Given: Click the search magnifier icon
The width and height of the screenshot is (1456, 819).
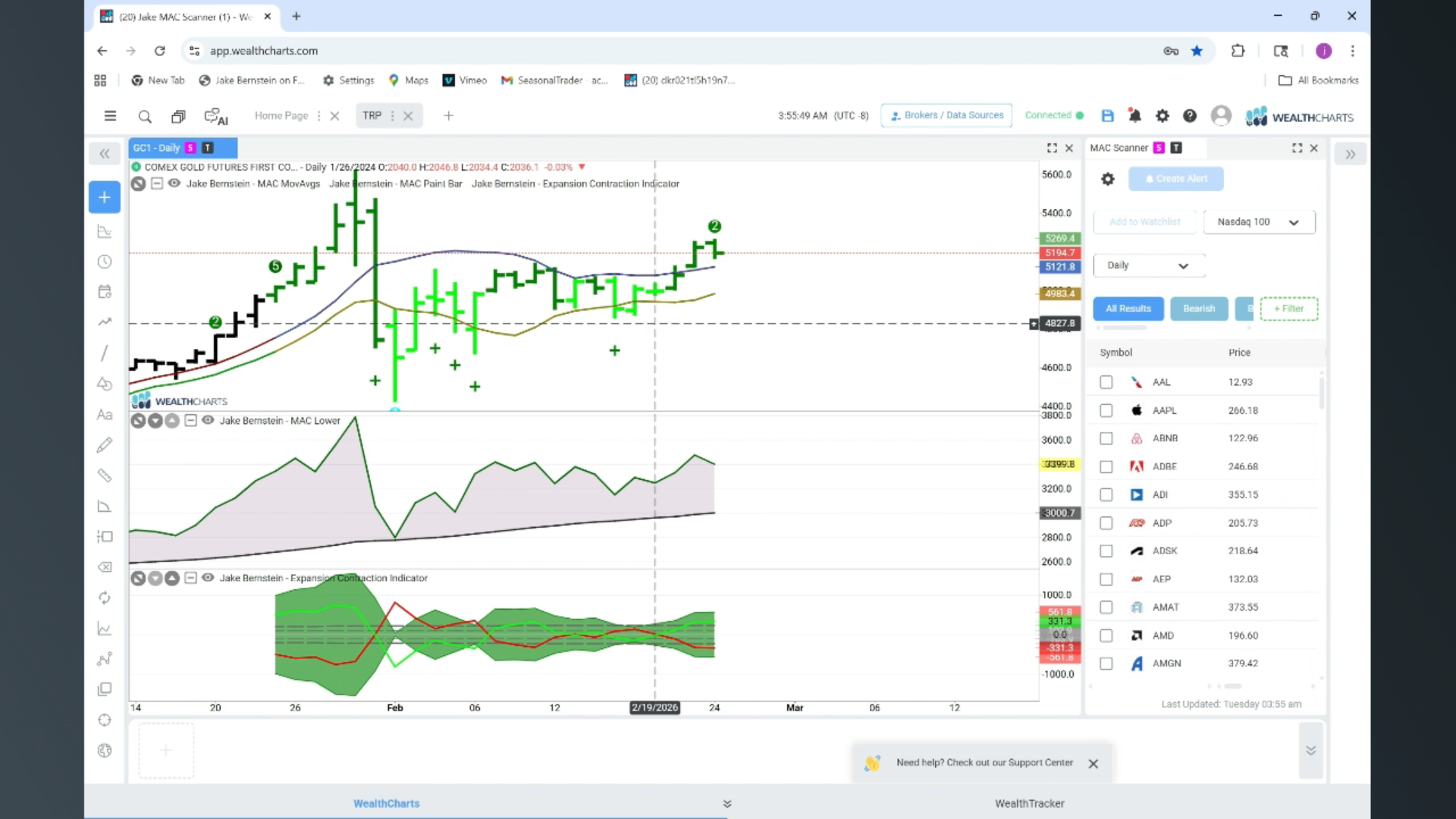Looking at the screenshot, I should point(145,117).
